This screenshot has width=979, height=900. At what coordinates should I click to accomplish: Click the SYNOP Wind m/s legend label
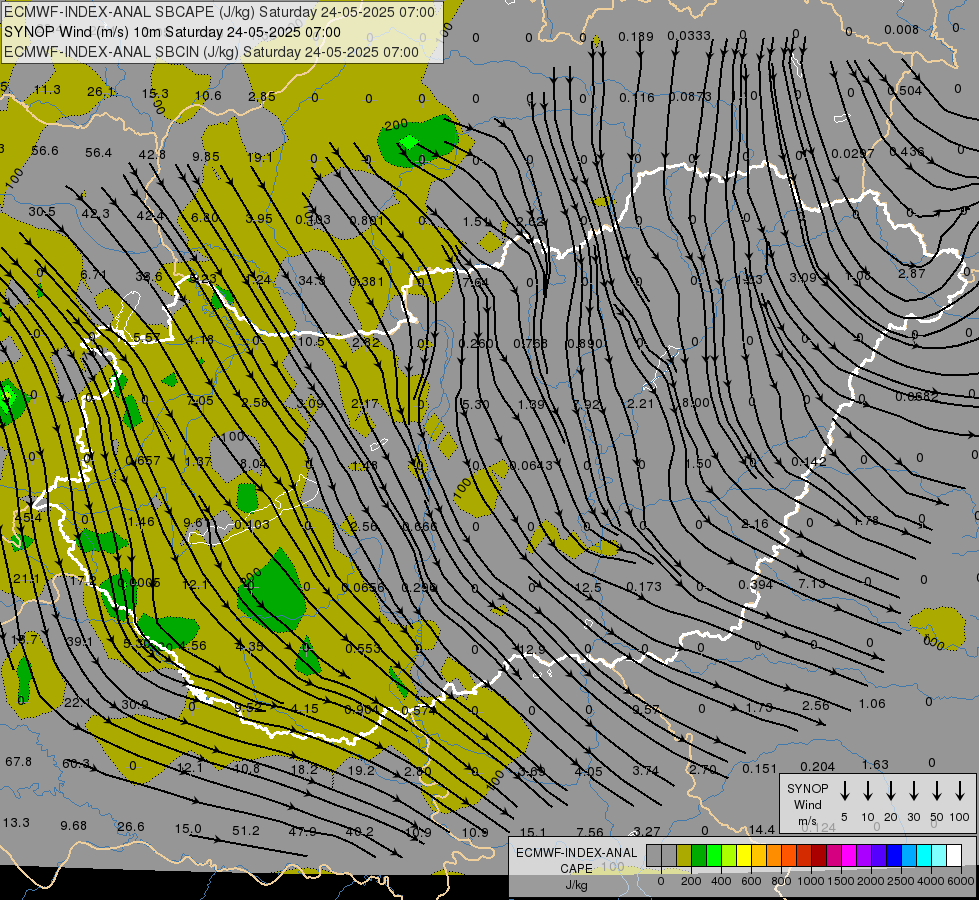(807, 804)
